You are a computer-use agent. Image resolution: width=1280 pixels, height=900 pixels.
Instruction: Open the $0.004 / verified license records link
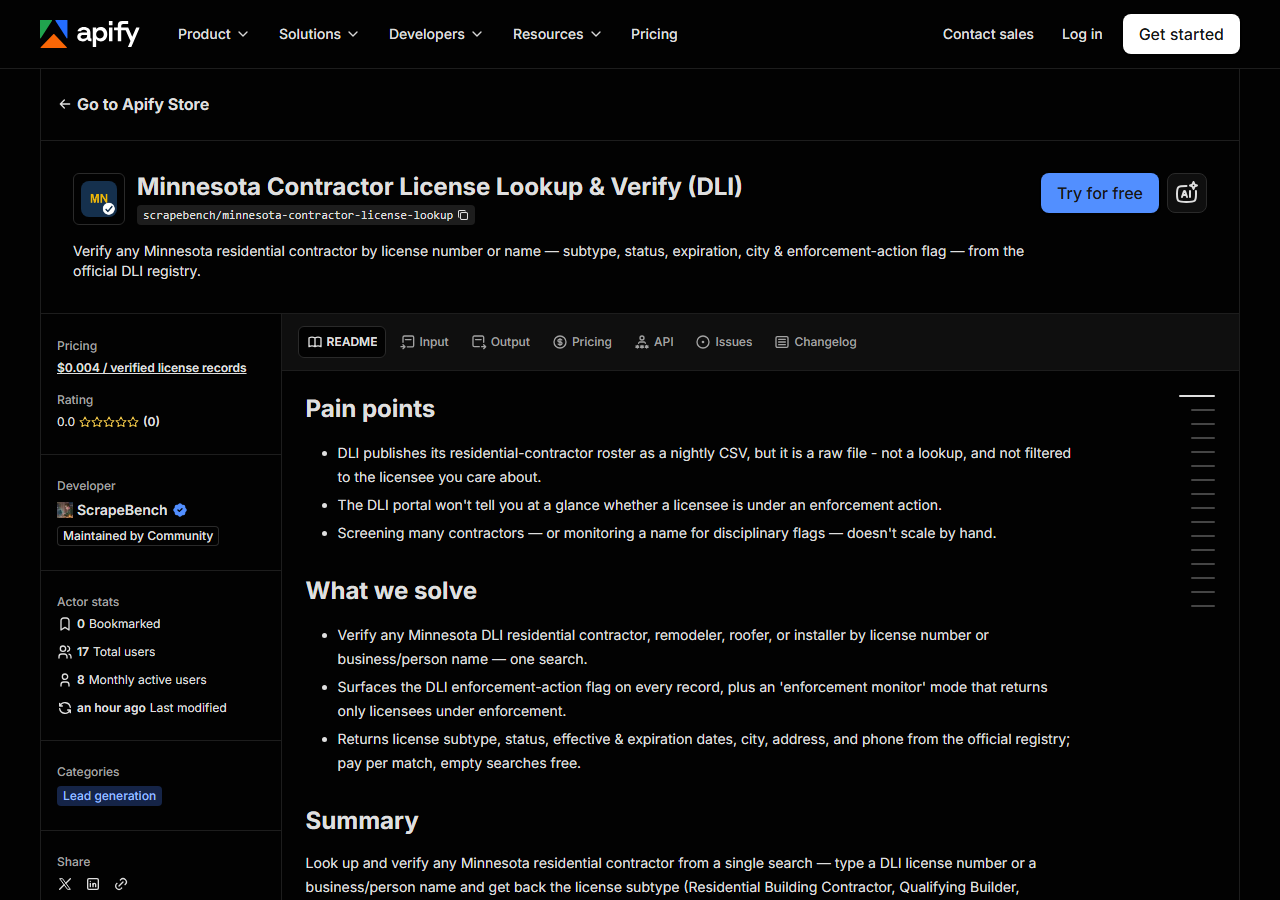152,368
